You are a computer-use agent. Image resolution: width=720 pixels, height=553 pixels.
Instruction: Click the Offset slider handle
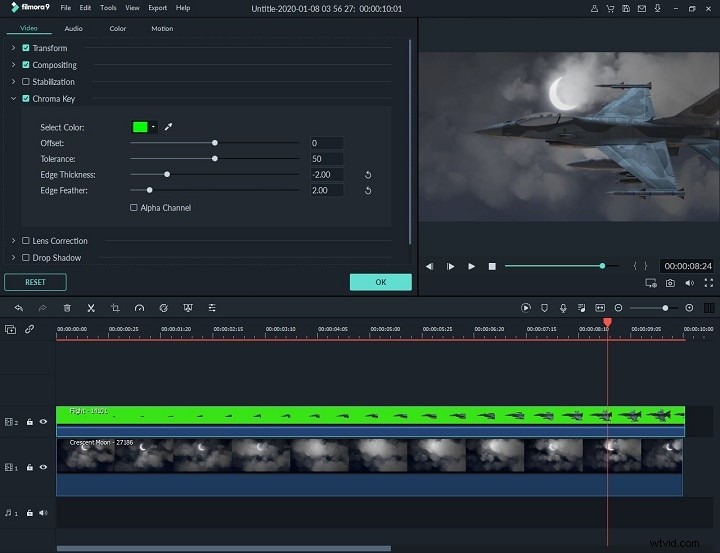[214, 143]
